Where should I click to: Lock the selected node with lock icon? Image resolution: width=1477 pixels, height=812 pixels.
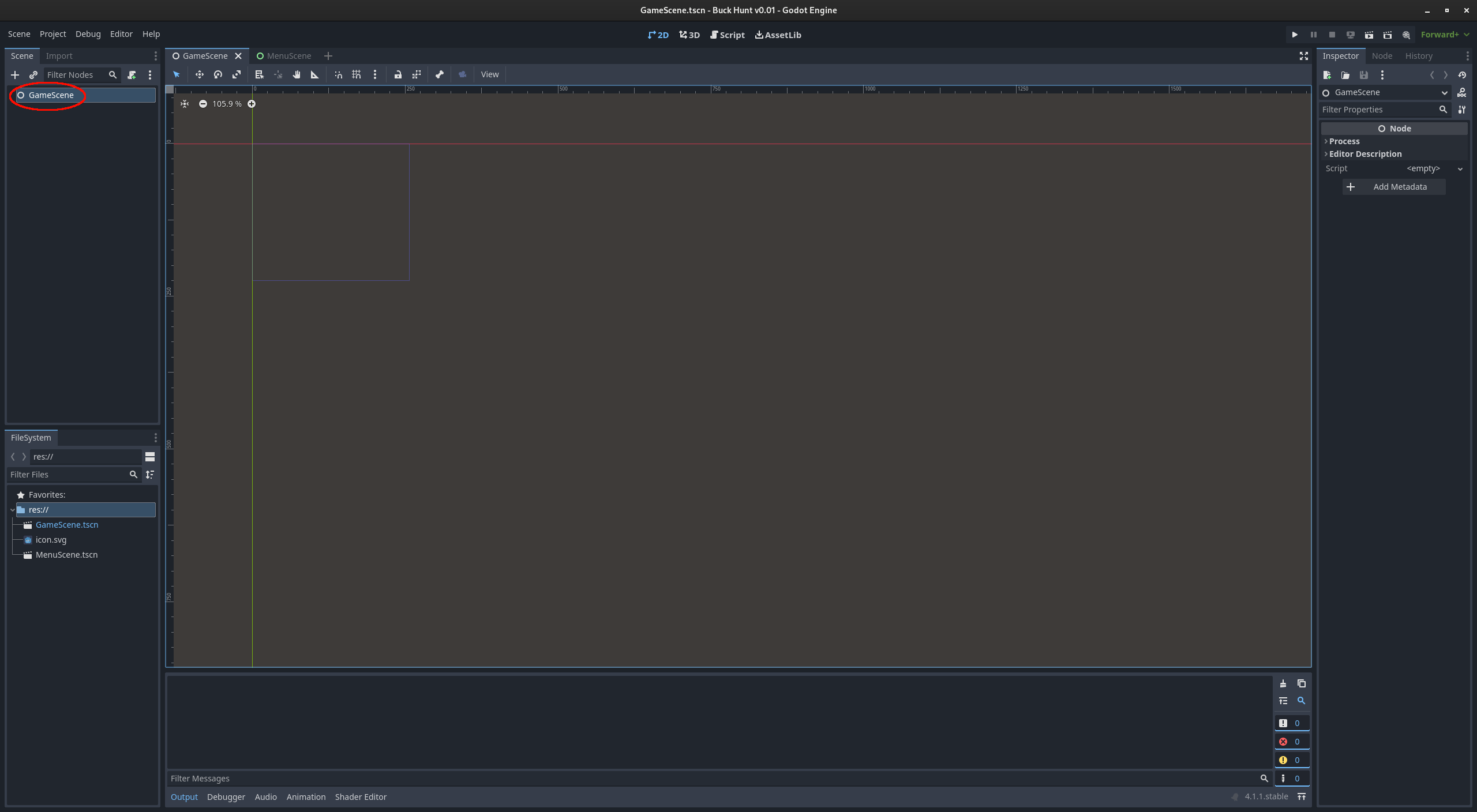[398, 74]
